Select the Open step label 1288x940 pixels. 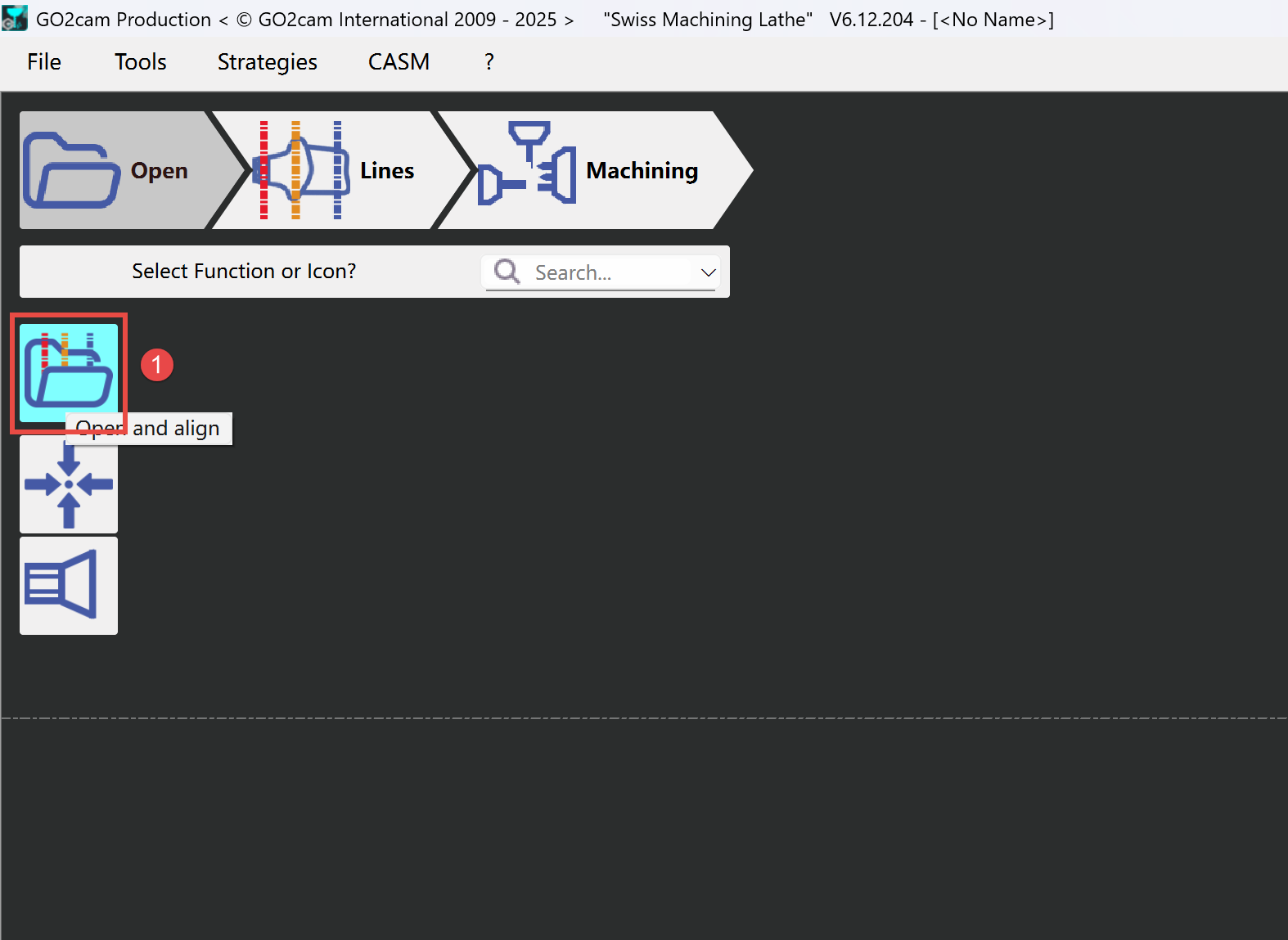coord(160,170)
